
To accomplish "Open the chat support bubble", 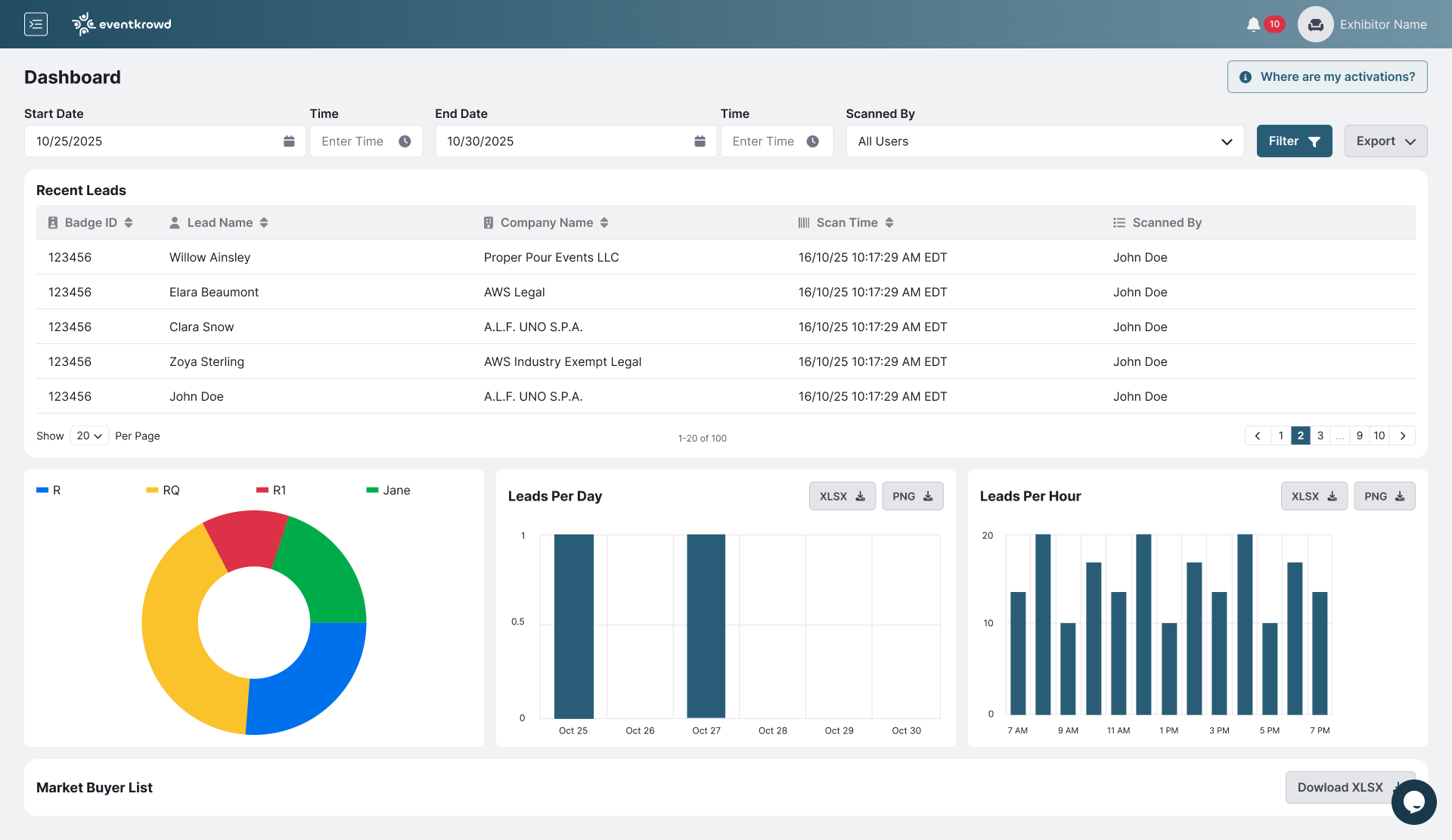I will click(1413, 801).
